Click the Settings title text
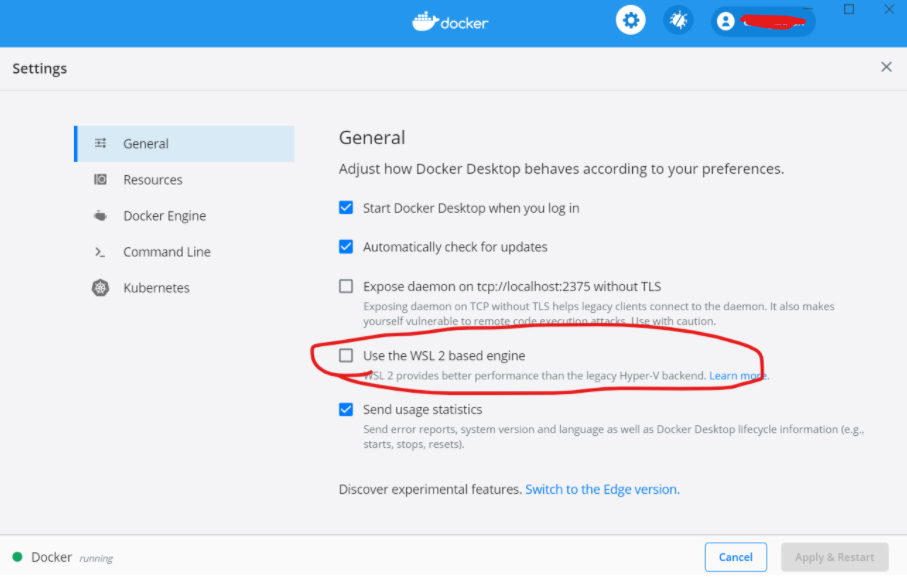 pyautogui.click(x=40, y=68)
